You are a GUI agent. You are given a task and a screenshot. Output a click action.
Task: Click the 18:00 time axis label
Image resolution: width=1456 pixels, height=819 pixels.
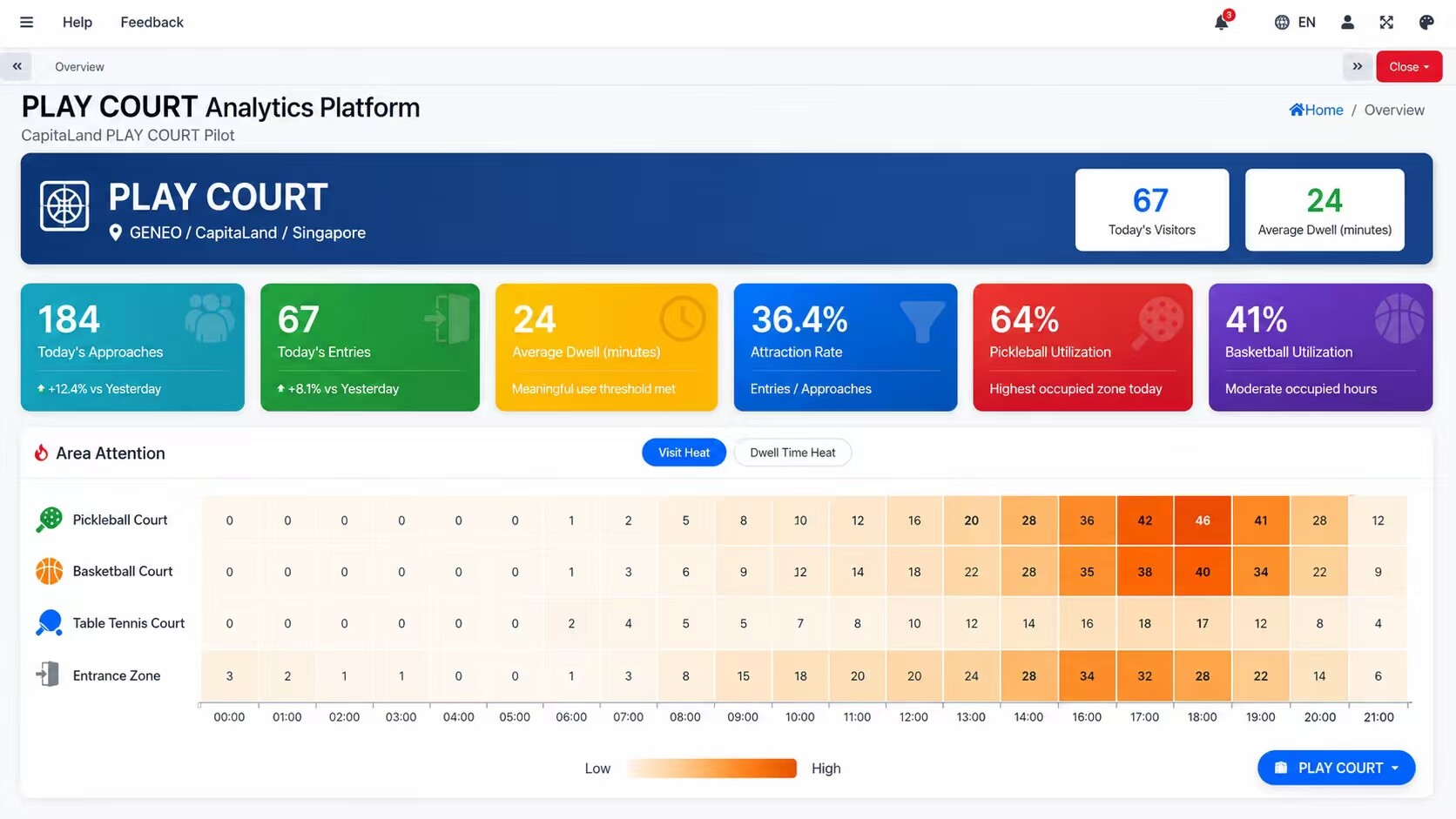point(1203,717)
